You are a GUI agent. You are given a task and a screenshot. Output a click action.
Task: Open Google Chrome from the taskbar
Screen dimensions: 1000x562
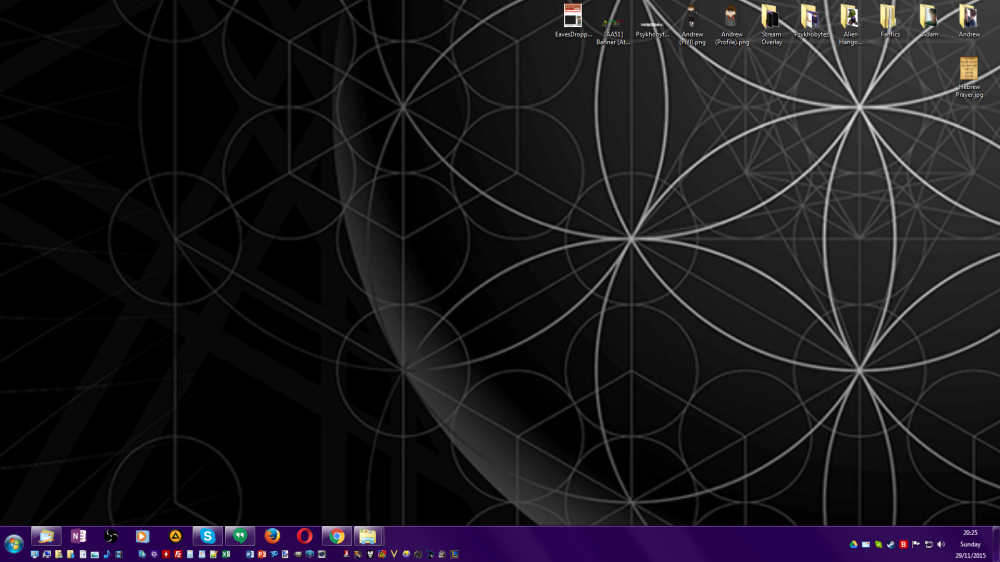[337, 536]
